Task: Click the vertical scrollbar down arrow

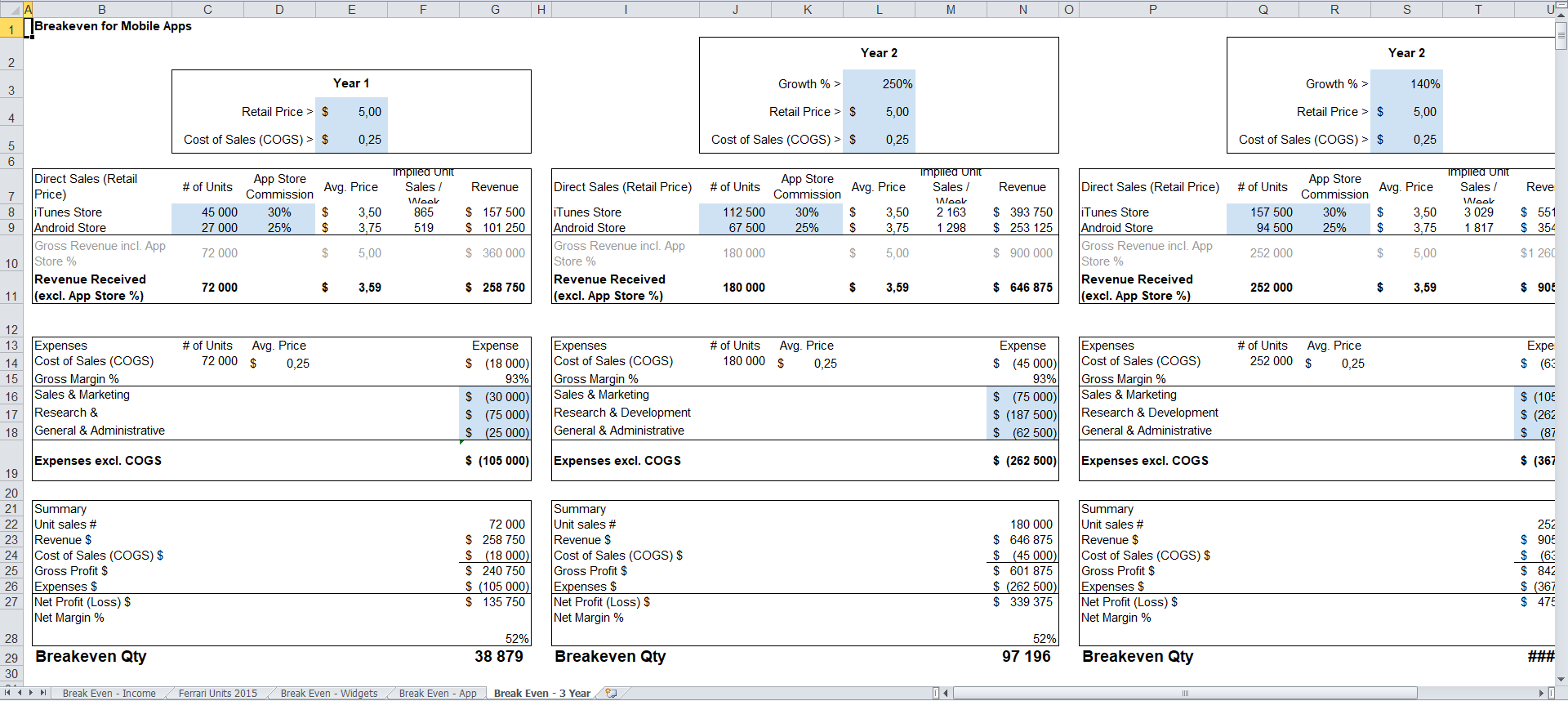Action: (1561, 679)
